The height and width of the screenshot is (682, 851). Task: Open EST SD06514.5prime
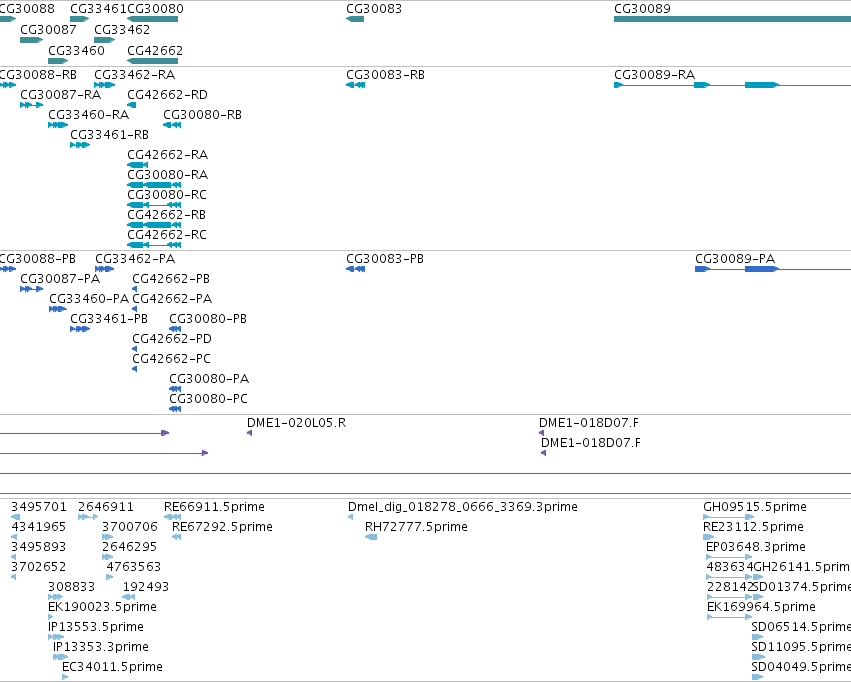pos(757,638)
